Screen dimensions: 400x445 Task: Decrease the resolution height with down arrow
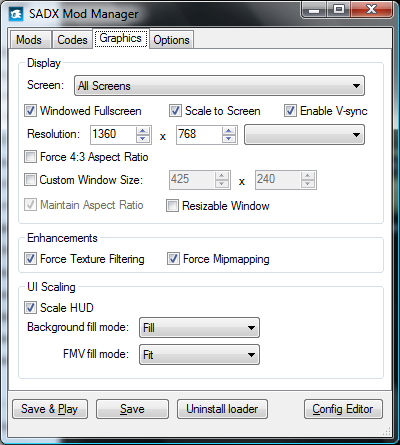229,139
